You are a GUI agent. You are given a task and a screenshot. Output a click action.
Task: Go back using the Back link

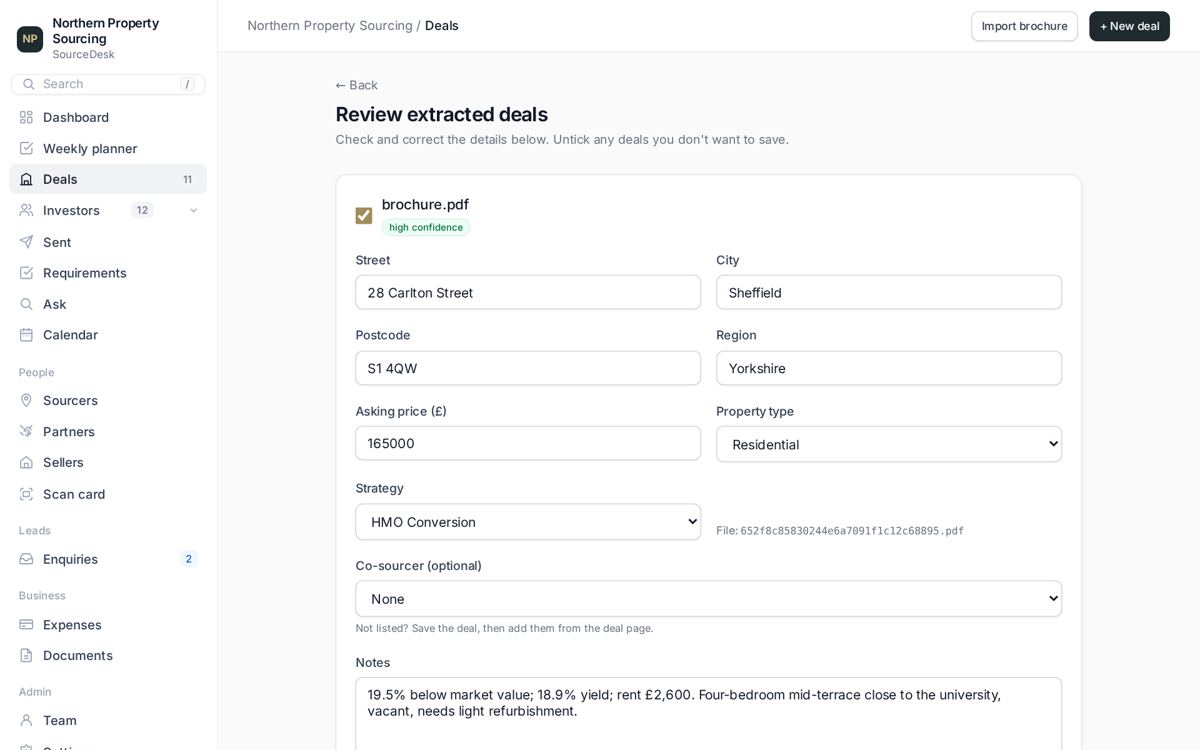click(x=357, y=85)
